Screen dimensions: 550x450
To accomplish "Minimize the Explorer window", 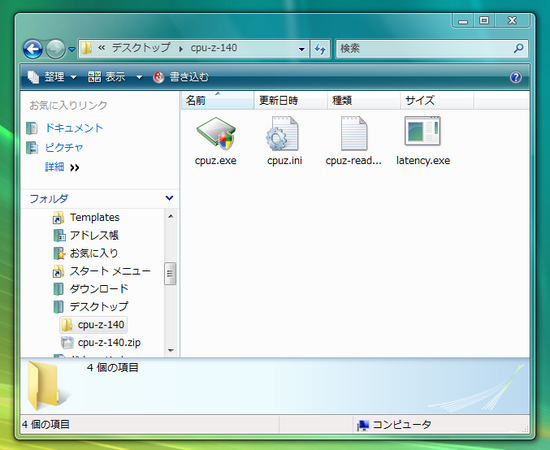I will click(463, 21).
